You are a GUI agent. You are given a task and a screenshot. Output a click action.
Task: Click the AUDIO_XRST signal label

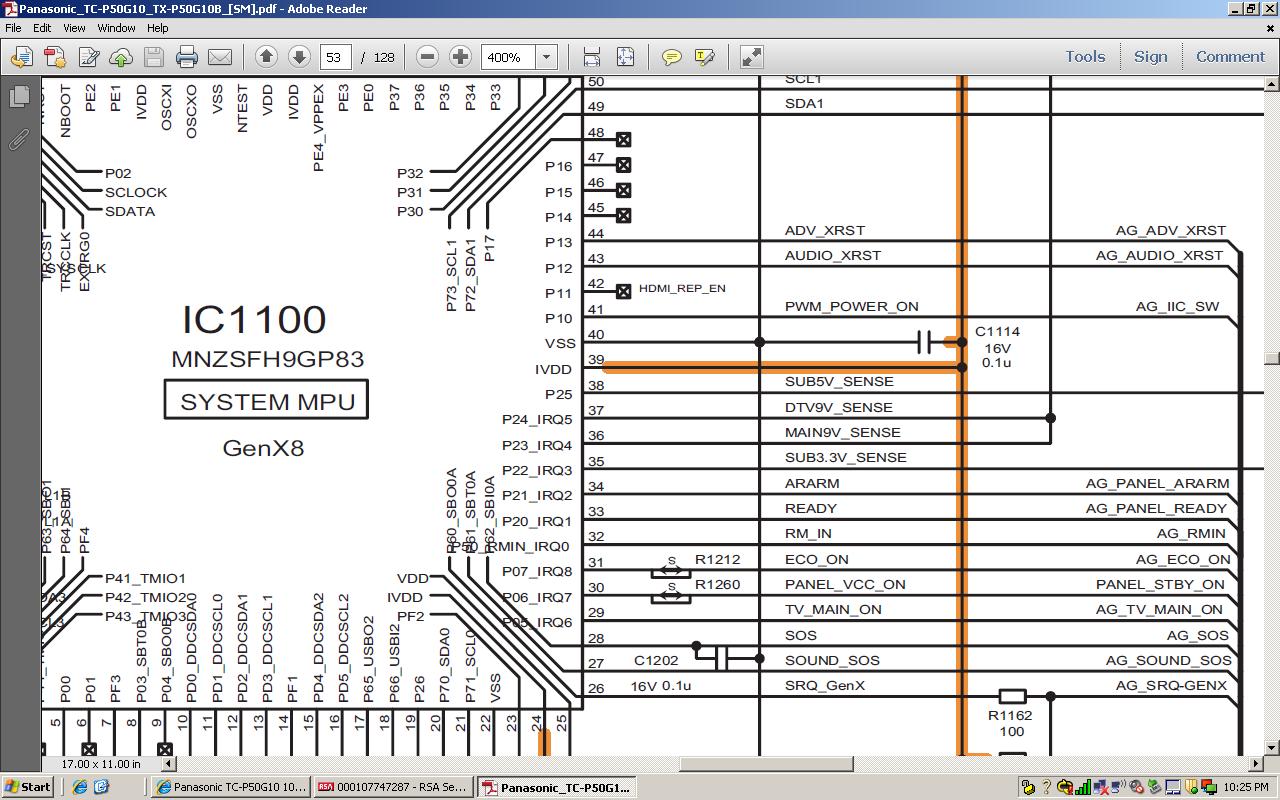click(x=832, y=255)
